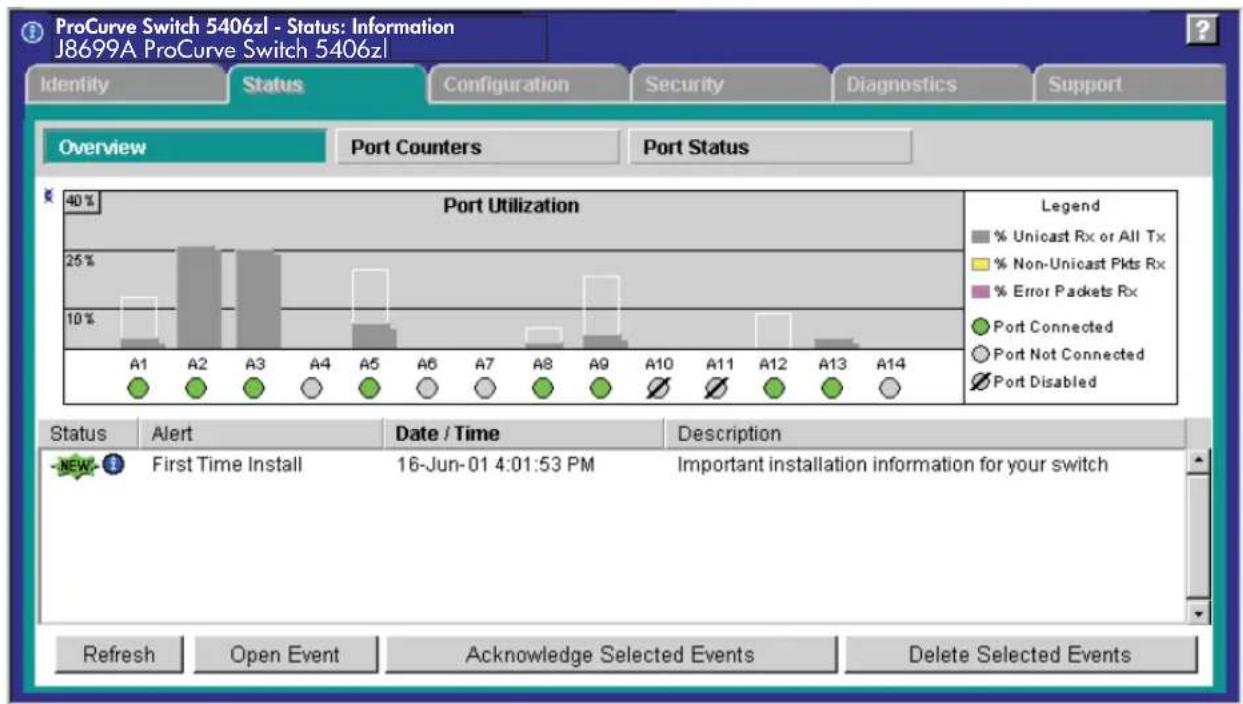The width and height of the screenshot is (1243, 704).
Task: Select port A8 connected indicator
Action: [x=543, y=389]
